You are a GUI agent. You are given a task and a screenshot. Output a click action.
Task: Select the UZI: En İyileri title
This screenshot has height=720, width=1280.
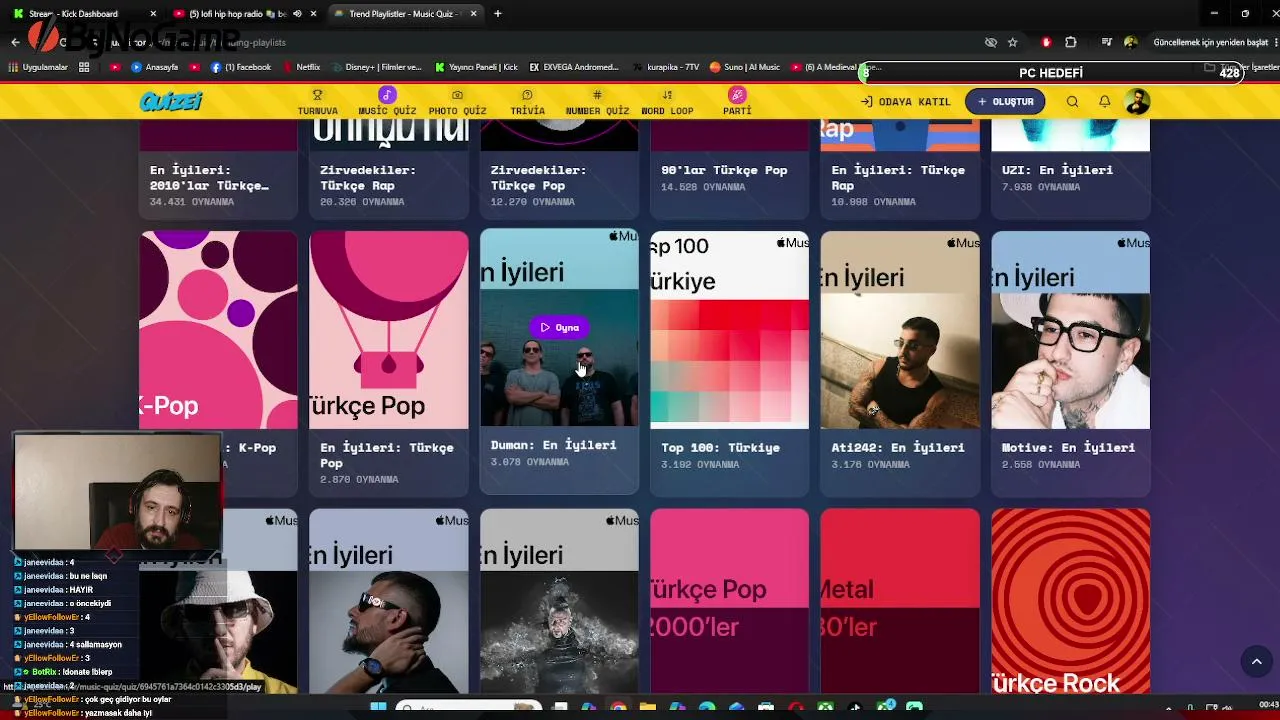pos(1057,170)
